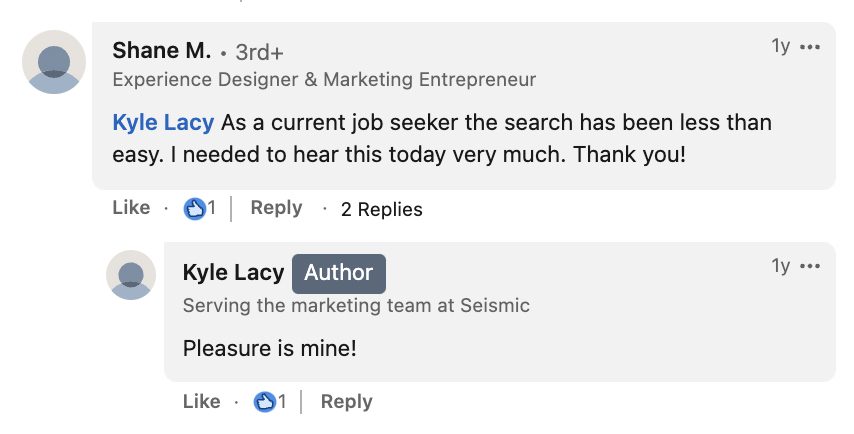Viewport: 854px width, 434px height.
Task: Click Kyle Lacy's avatar in the reply
Action: [131, 275]
